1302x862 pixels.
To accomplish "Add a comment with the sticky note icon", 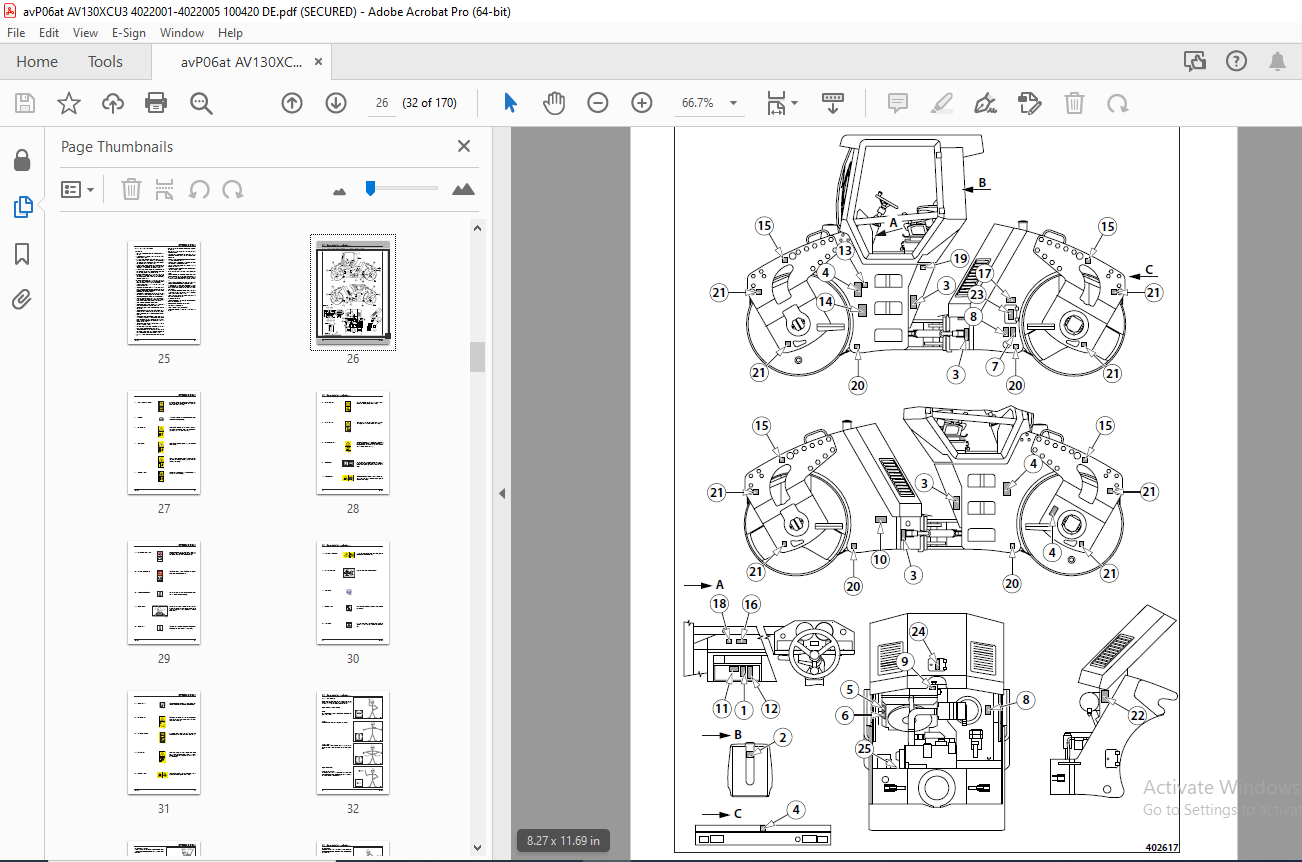I will (897, 103).
